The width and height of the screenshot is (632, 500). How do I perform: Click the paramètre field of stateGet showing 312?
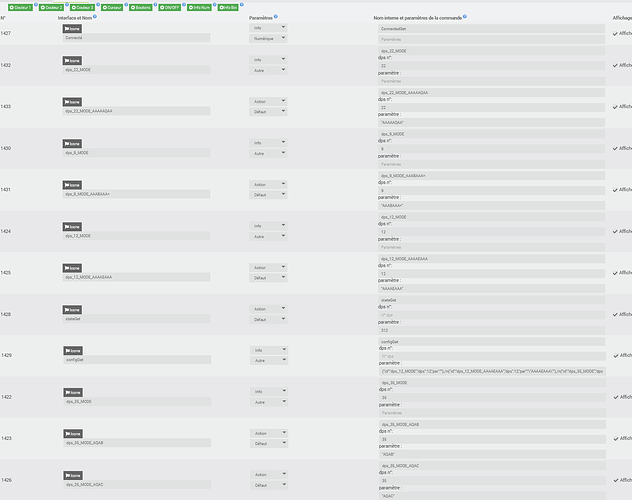(491, 330)
